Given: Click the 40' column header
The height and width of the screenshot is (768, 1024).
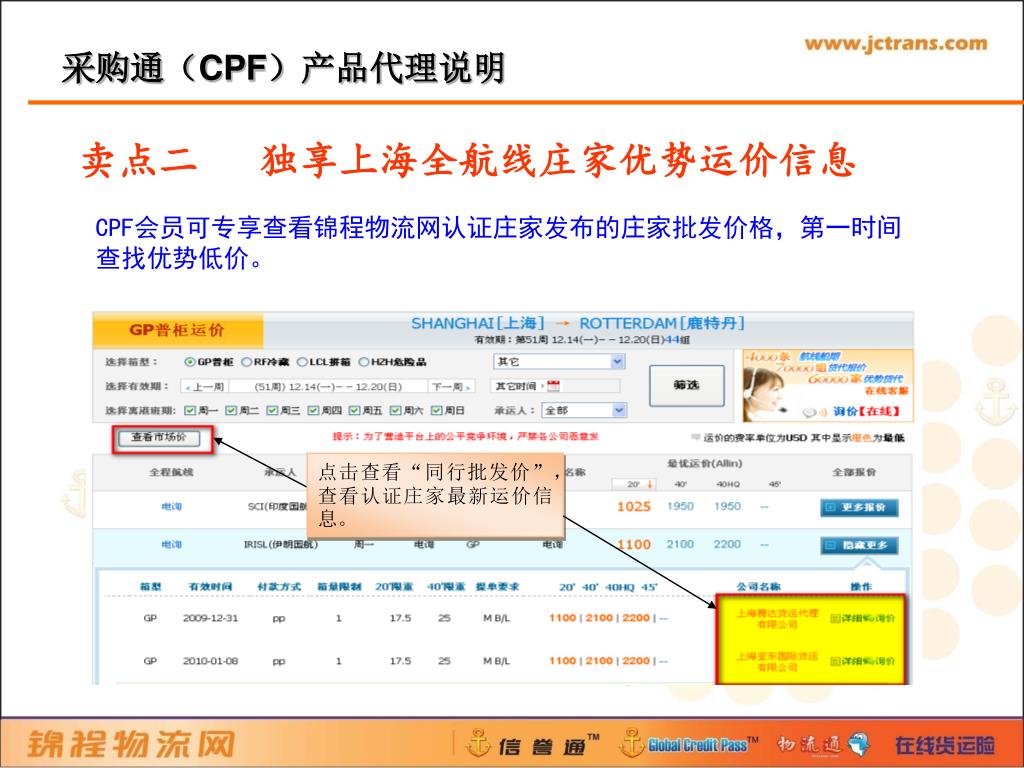Looking at the screenshot, I should tap(680, 485).
